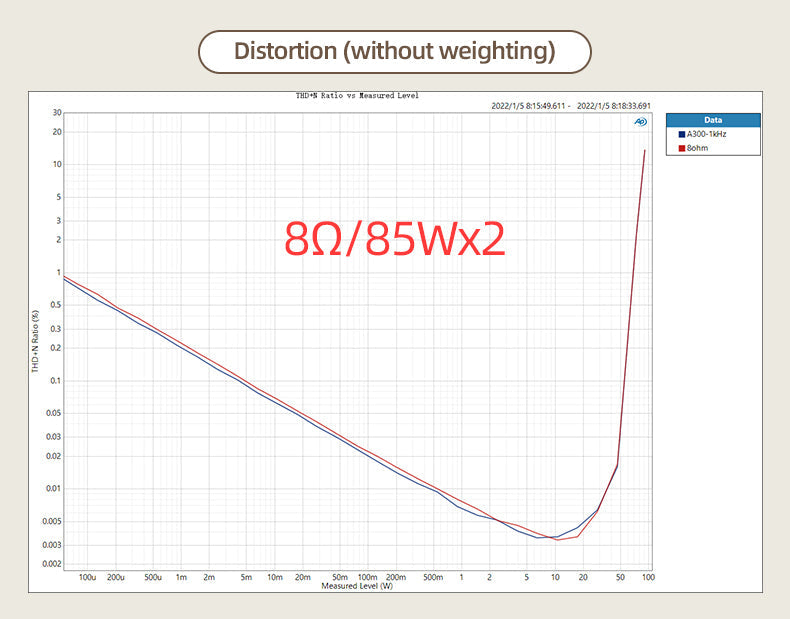The image size is (790, 619).
Task: Click the red square beside 8ohm
Action: point(681,147)
